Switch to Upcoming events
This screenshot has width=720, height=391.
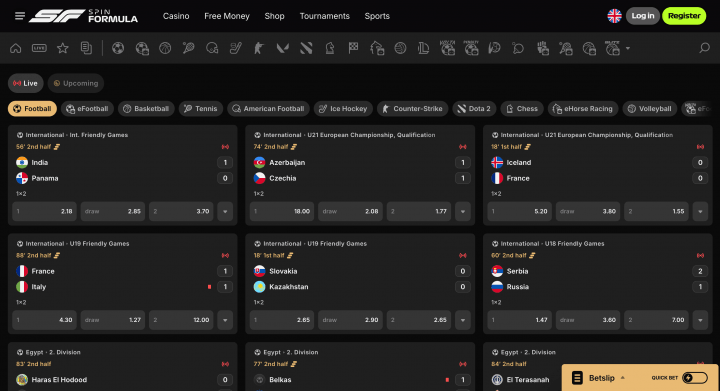76,84
